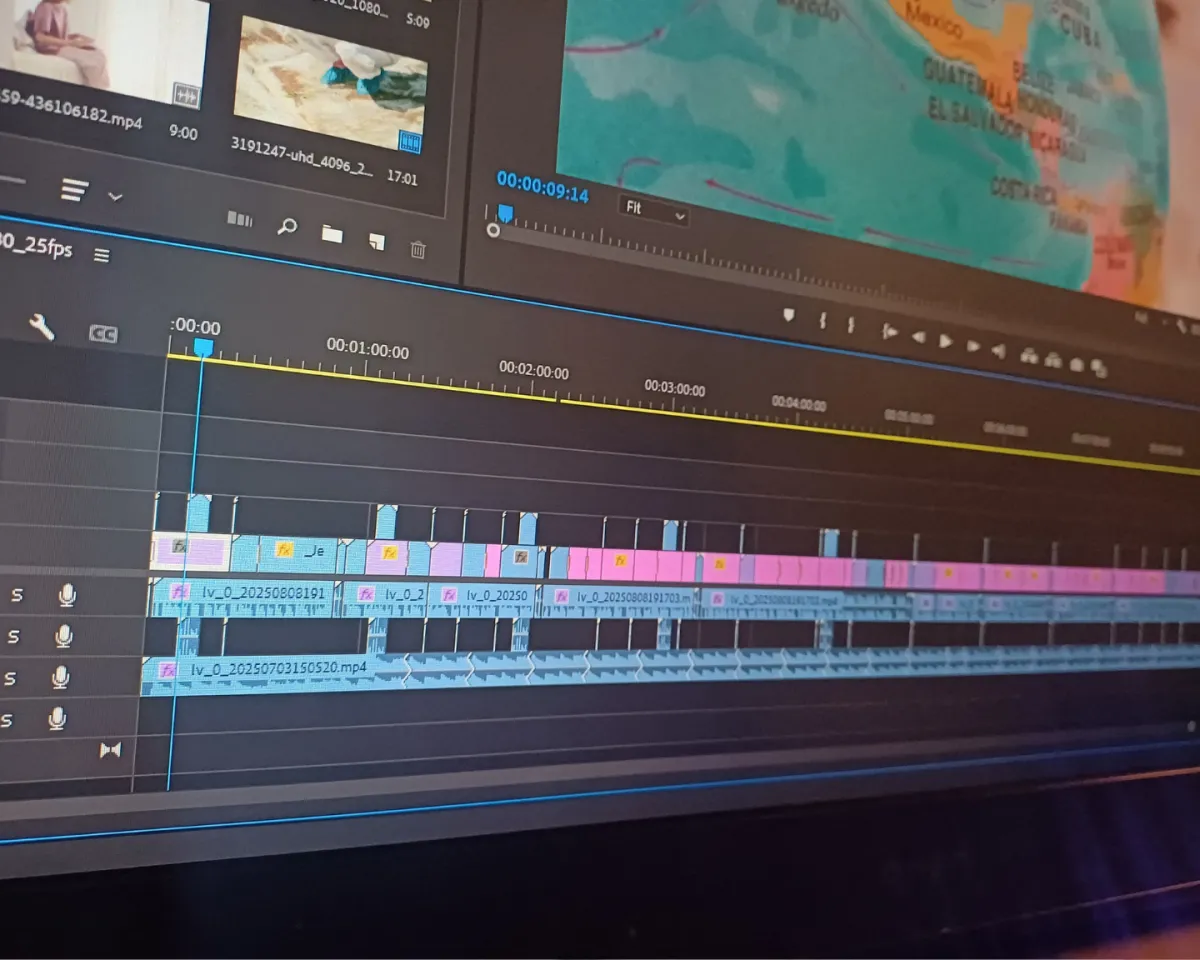
Task: Step forward one frame
Action: coord(973,346)
